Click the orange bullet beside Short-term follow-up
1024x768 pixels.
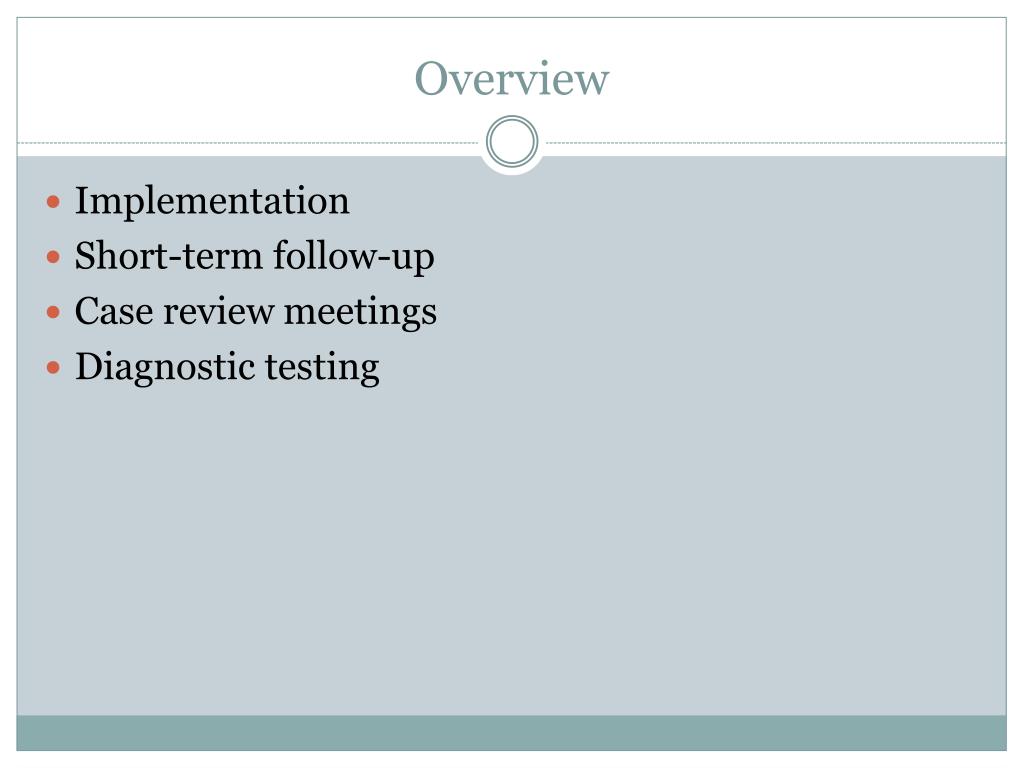(x=54, y=257)
